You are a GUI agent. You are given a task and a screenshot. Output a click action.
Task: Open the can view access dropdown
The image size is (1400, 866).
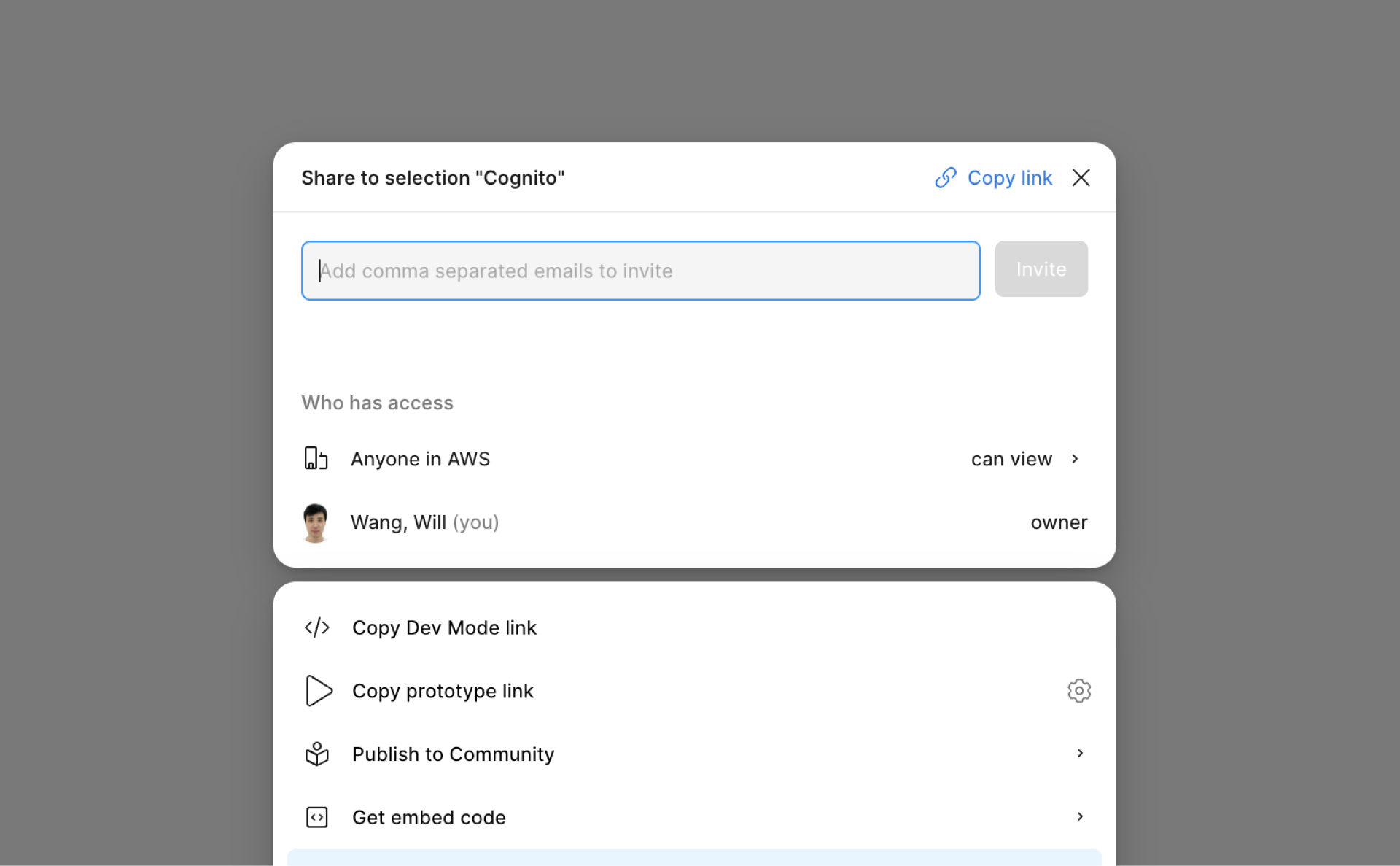pyautogui.click(x=1011, y=459)
